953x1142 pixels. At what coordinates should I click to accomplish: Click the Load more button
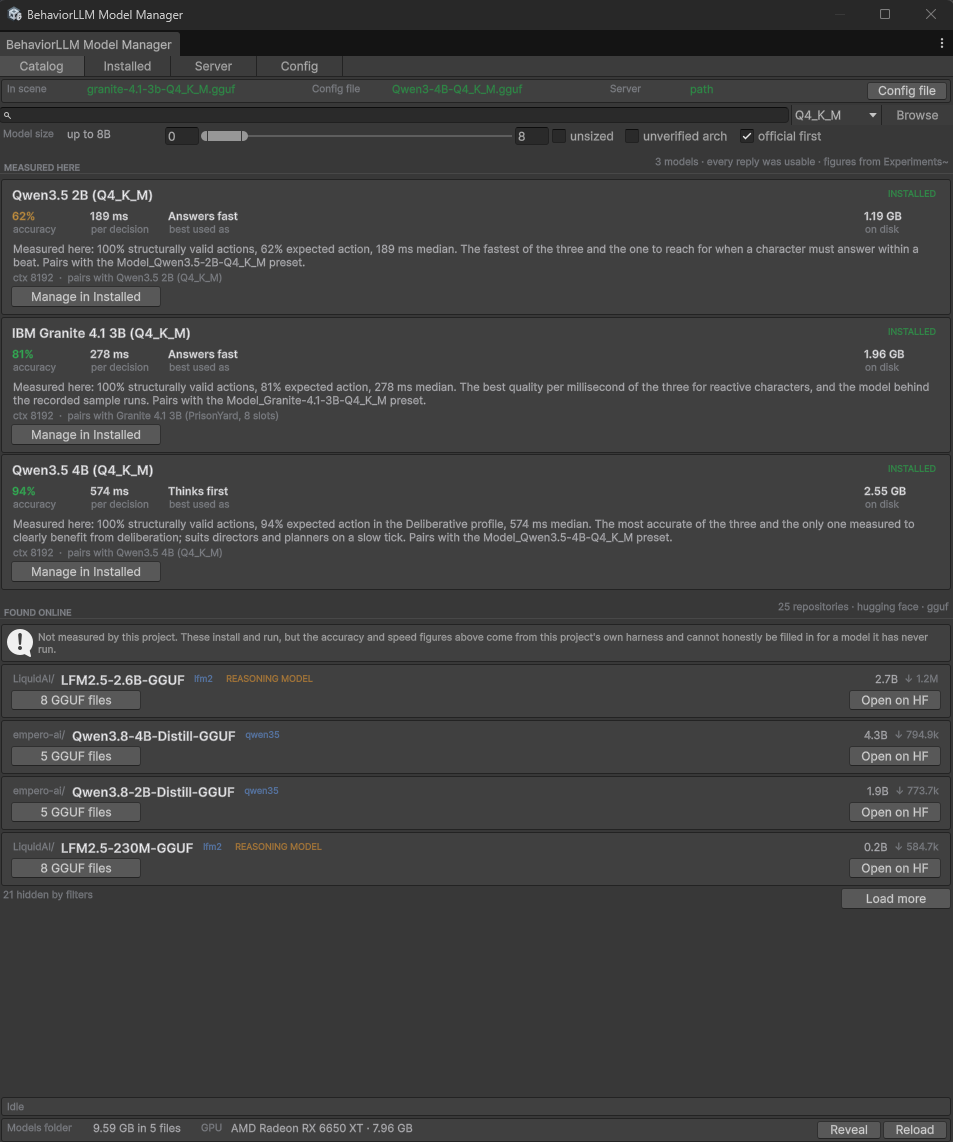pos(895,899)
